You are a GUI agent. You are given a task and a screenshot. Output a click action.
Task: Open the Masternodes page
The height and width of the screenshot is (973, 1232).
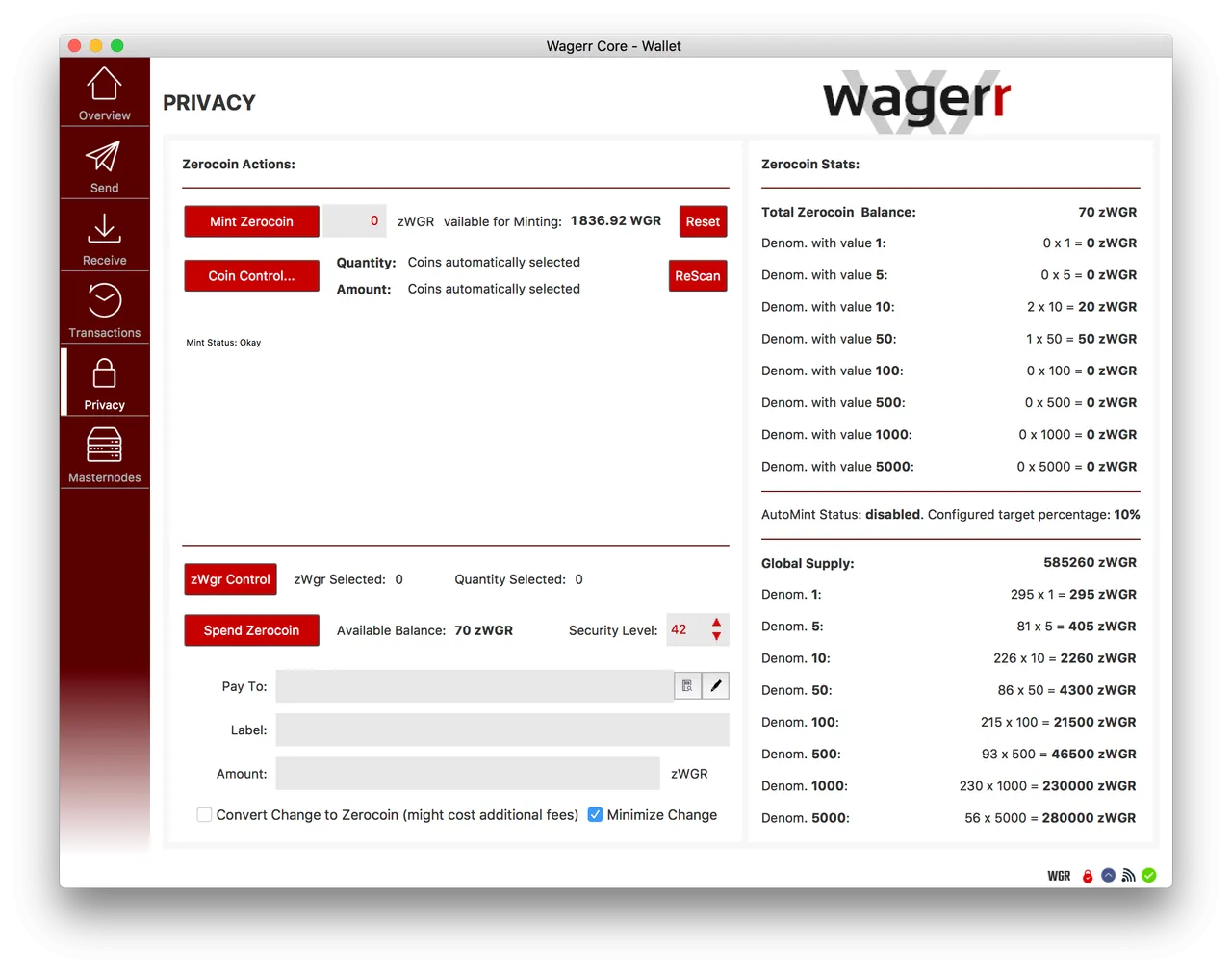(104, 453)
